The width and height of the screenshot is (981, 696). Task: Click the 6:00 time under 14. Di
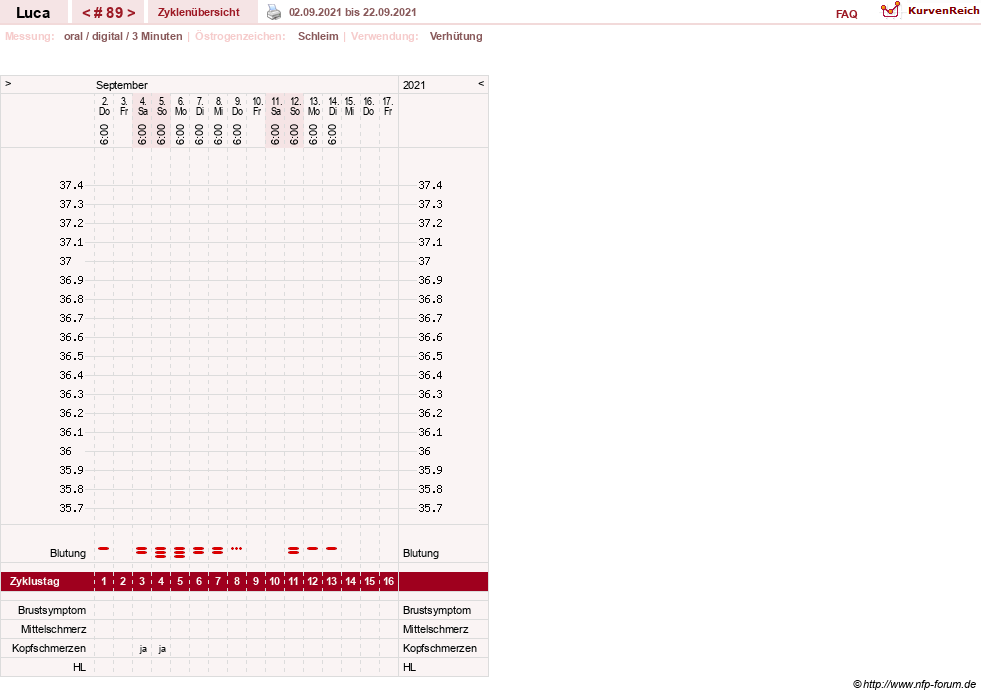[x=332, y=135]
